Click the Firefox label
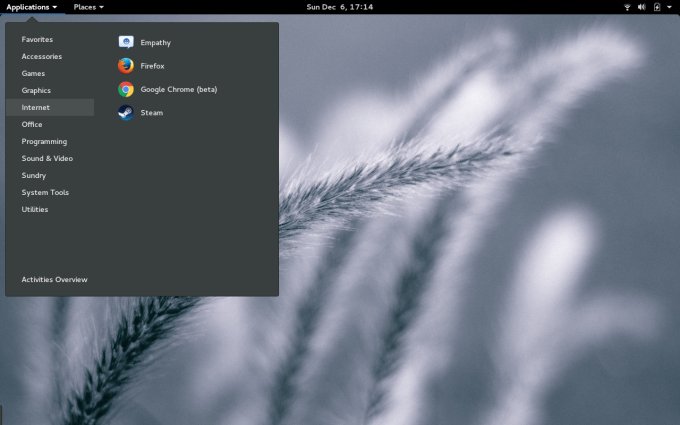The height and width of the screenshot is (425, 680). click(x=152, y=66)
